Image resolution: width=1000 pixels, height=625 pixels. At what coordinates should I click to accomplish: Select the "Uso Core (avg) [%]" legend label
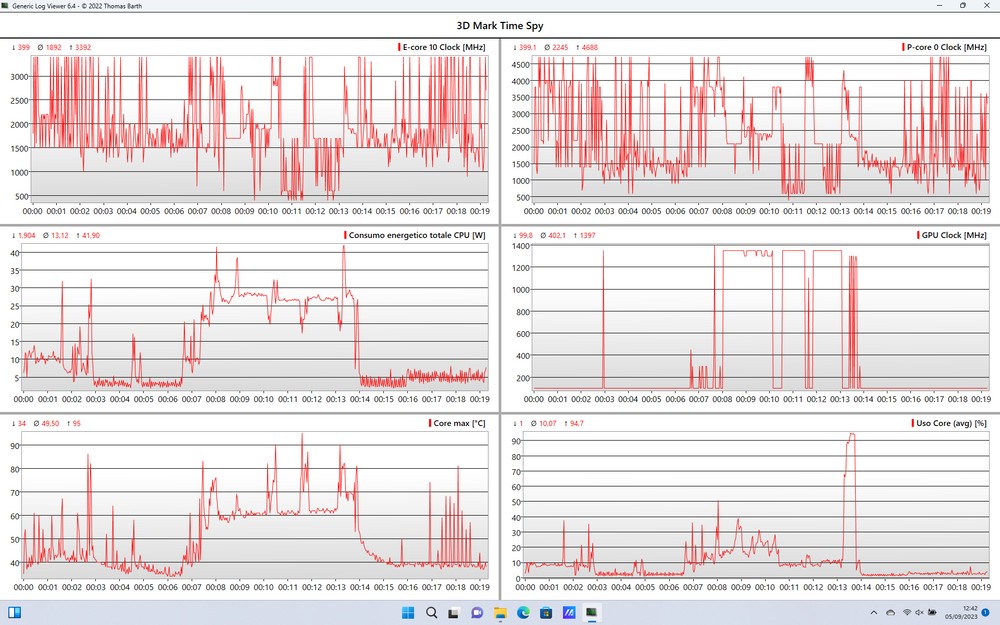coord(952,423)
